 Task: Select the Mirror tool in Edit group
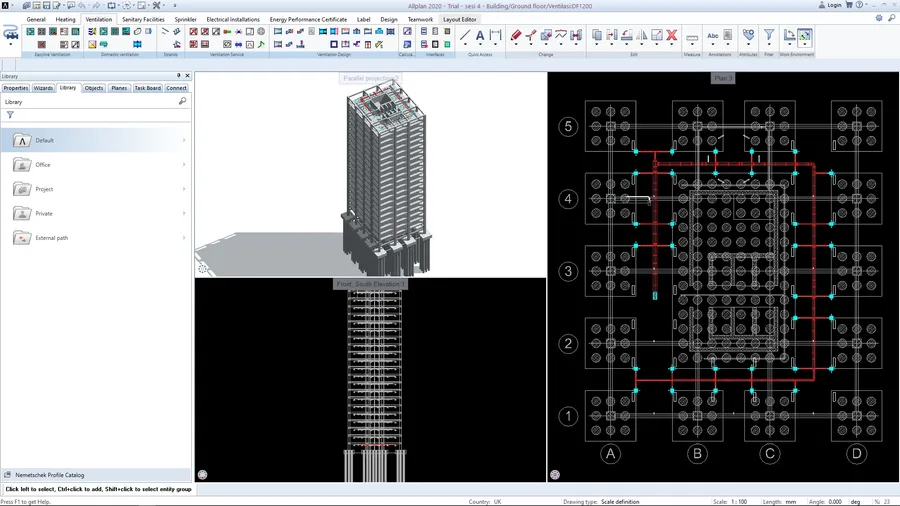point(642,36)
